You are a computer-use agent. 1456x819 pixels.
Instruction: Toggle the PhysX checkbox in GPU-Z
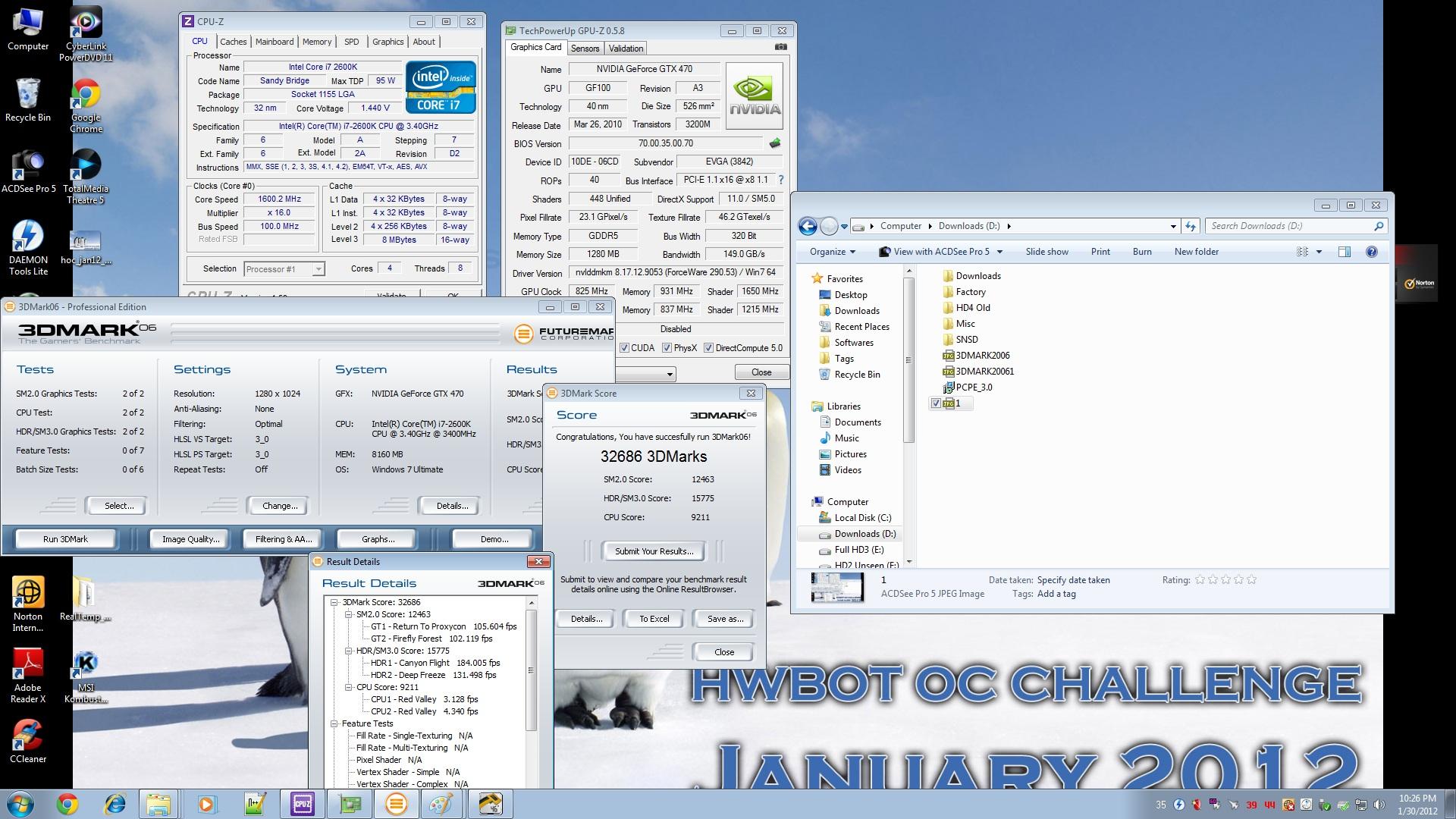(x=667, y=348)
